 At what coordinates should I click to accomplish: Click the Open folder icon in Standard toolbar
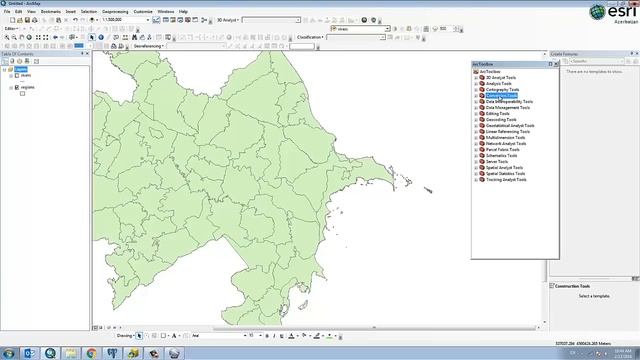20,20
